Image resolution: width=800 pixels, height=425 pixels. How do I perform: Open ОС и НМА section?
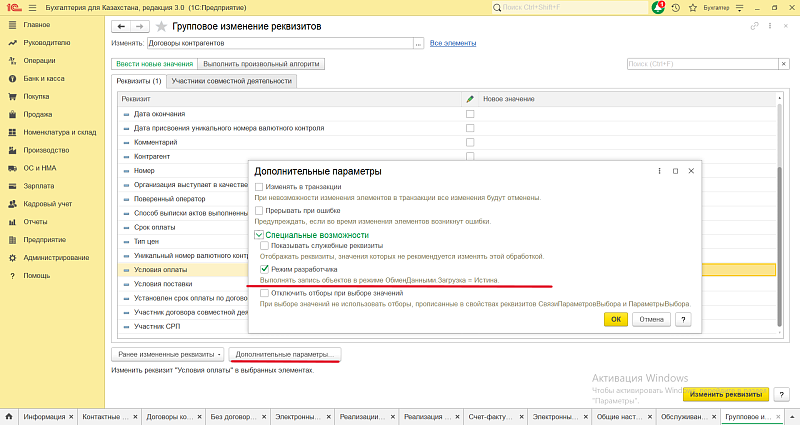click(40, 168)
